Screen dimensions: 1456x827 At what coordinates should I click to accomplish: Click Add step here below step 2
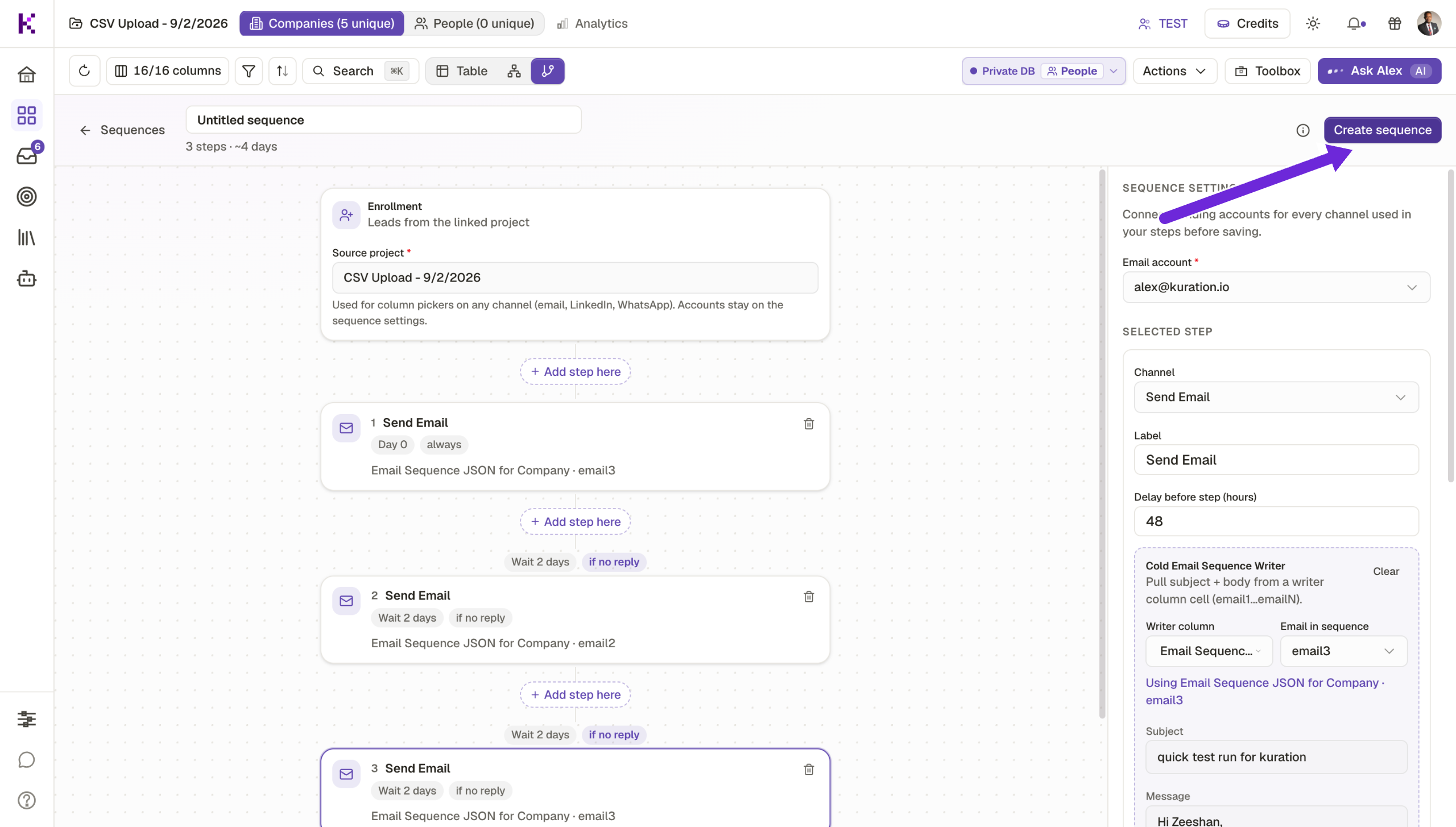pyautogui.click(x=575, y=695)
